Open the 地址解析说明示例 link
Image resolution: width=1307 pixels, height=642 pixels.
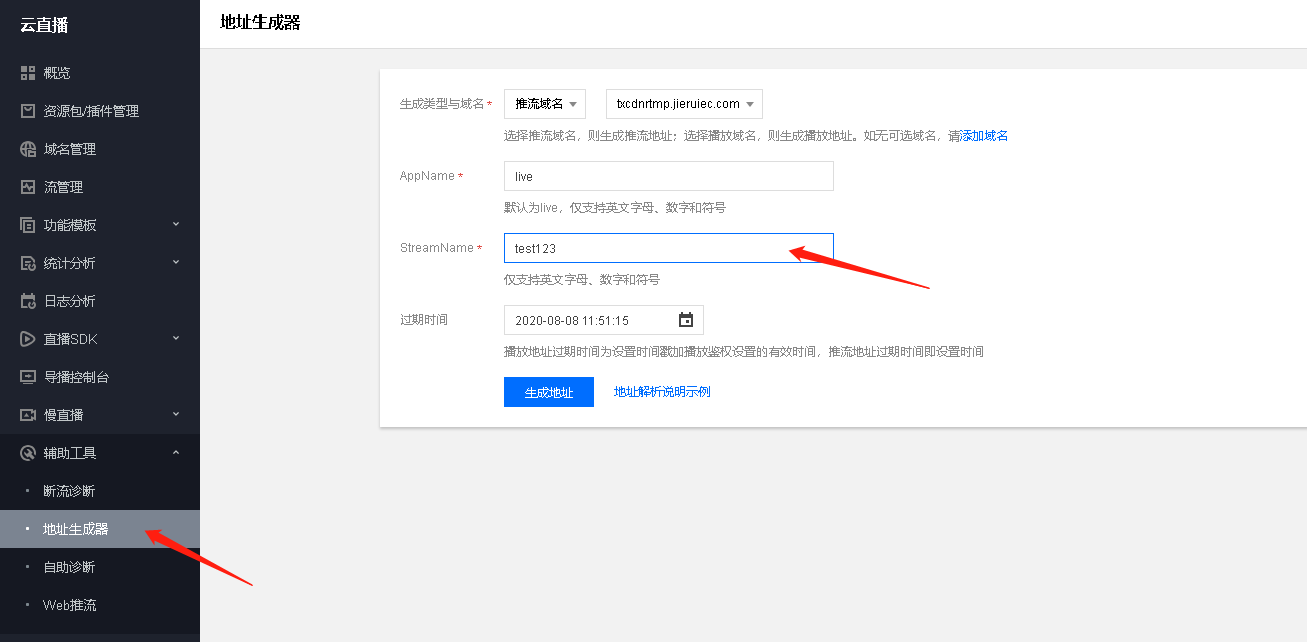(662, 392)
